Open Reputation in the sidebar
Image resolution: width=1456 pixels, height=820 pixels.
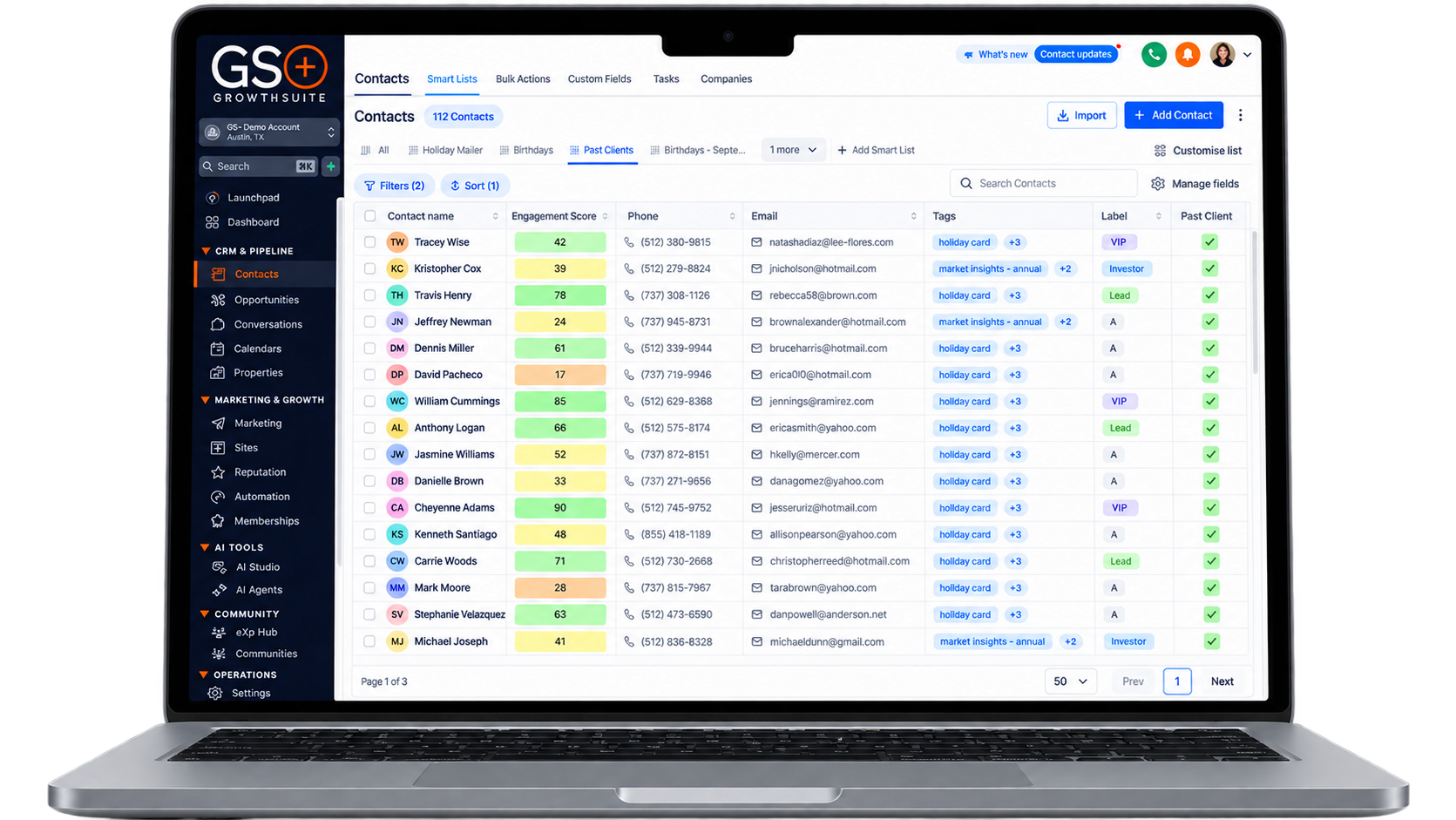point(260,472)
